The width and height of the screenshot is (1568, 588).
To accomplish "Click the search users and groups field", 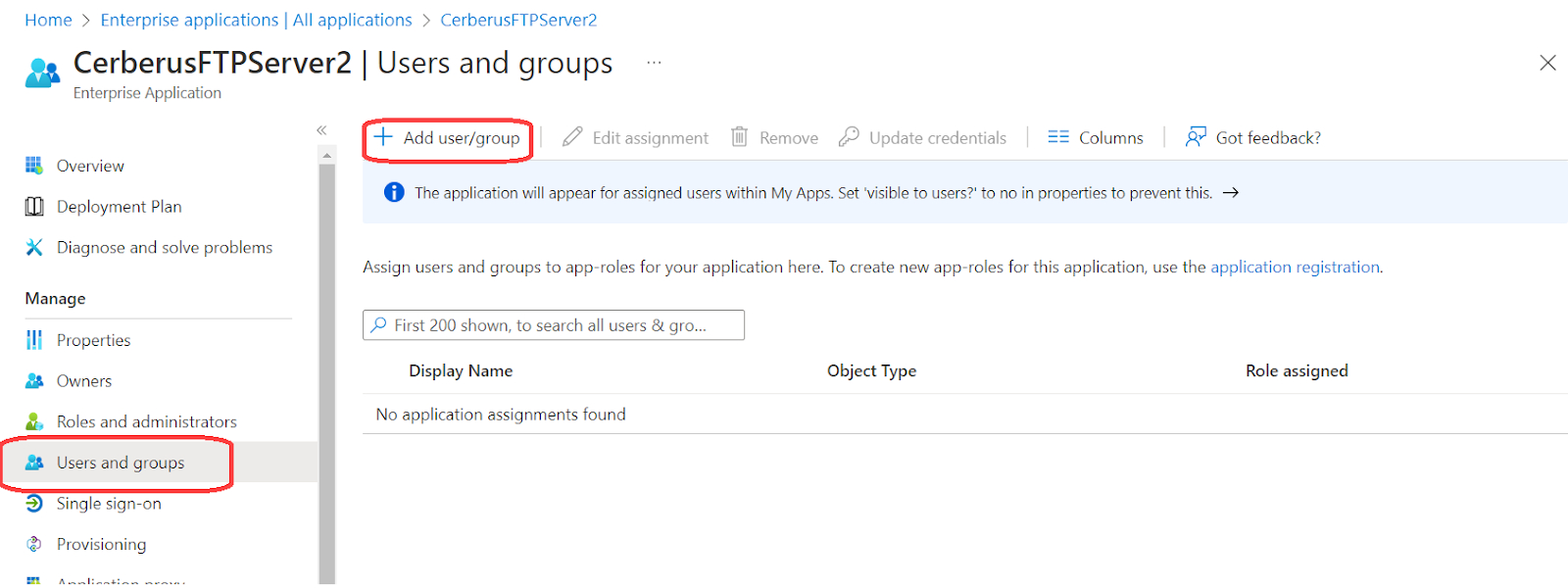I will pos(554,325).
